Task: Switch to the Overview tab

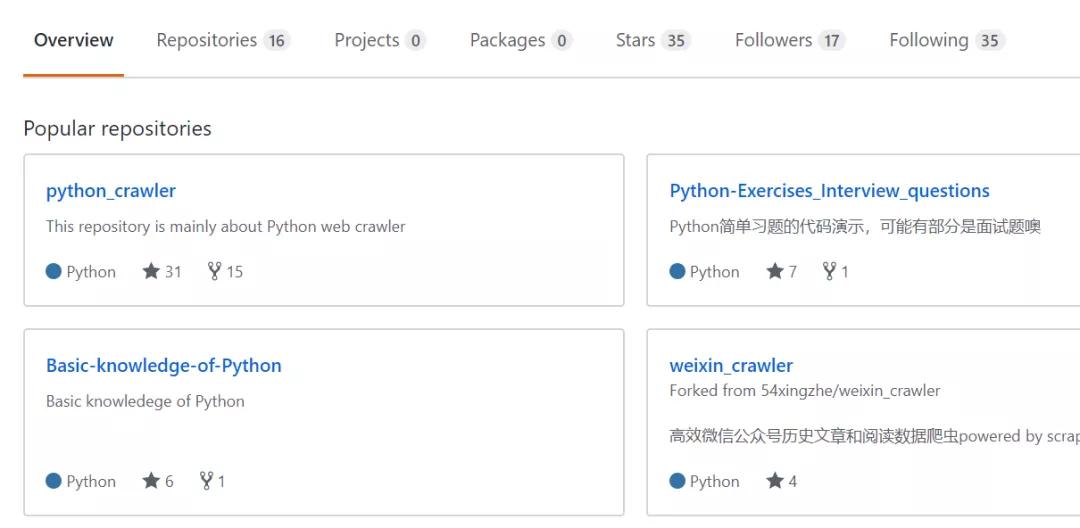Action: tap(74, 40)
